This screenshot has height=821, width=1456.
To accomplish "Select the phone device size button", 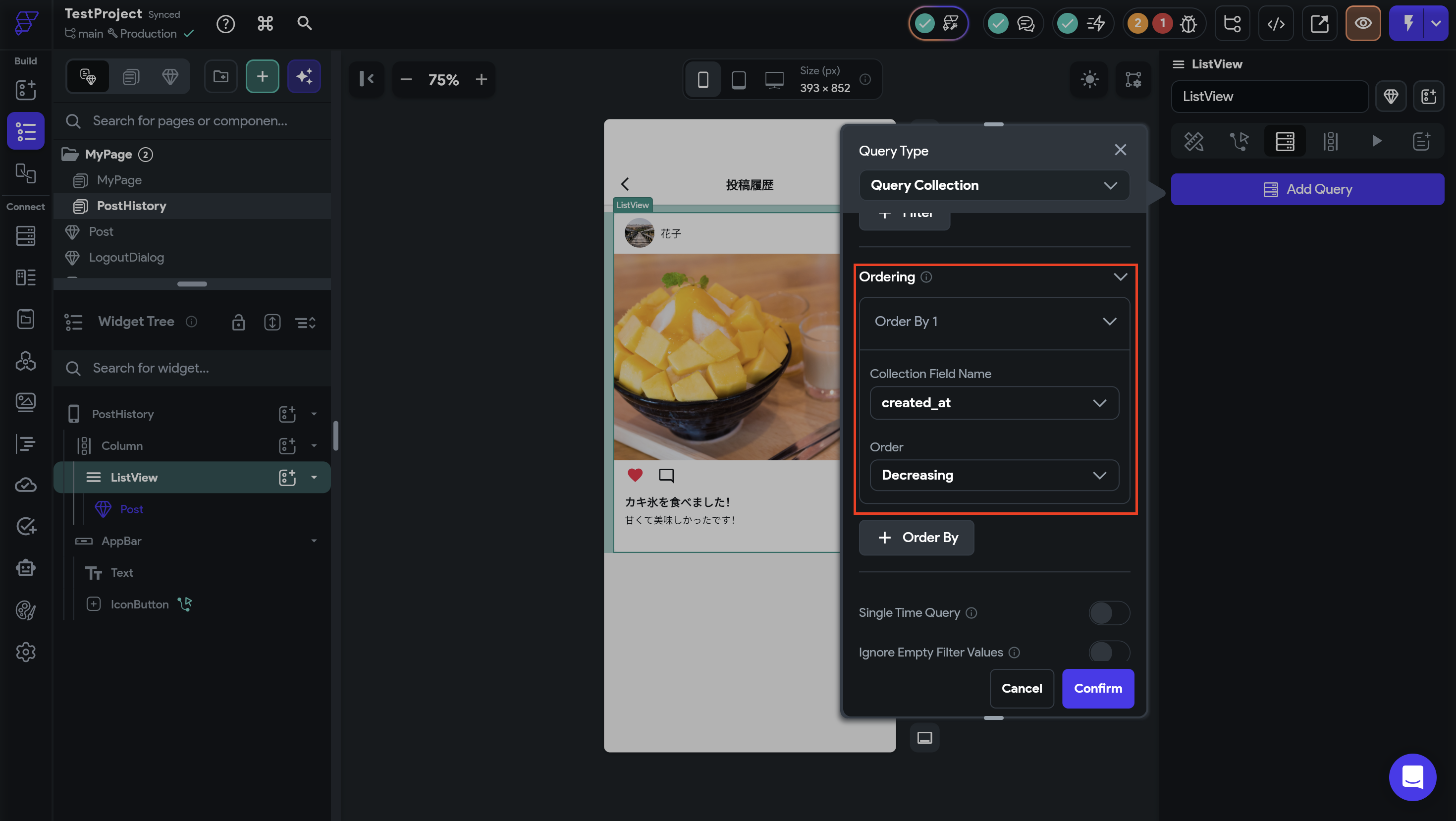I will click(x=702, y=79).
